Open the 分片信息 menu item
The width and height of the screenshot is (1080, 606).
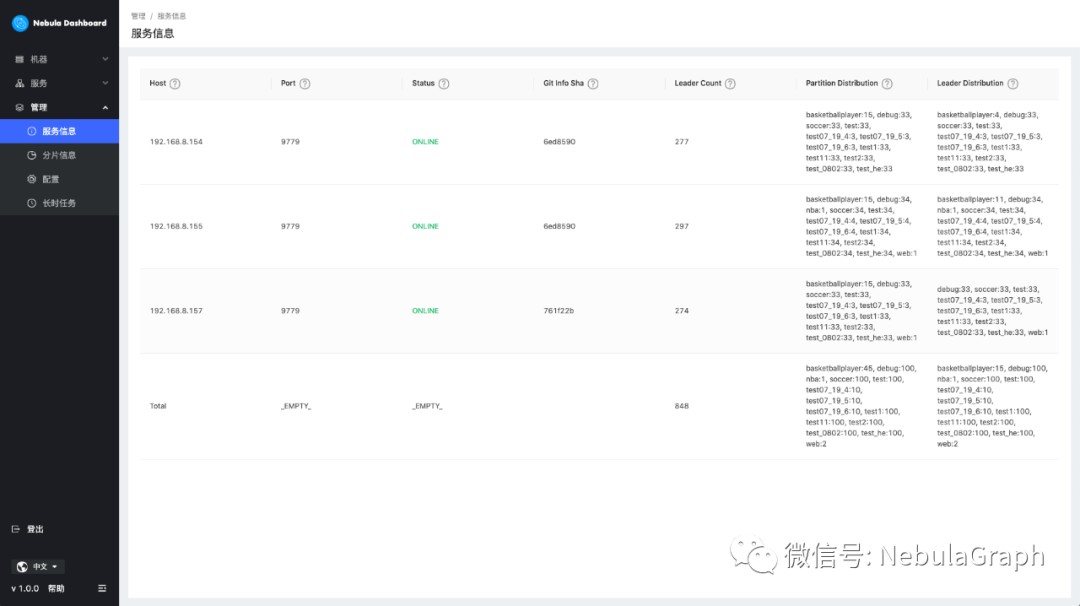[59, 155]
